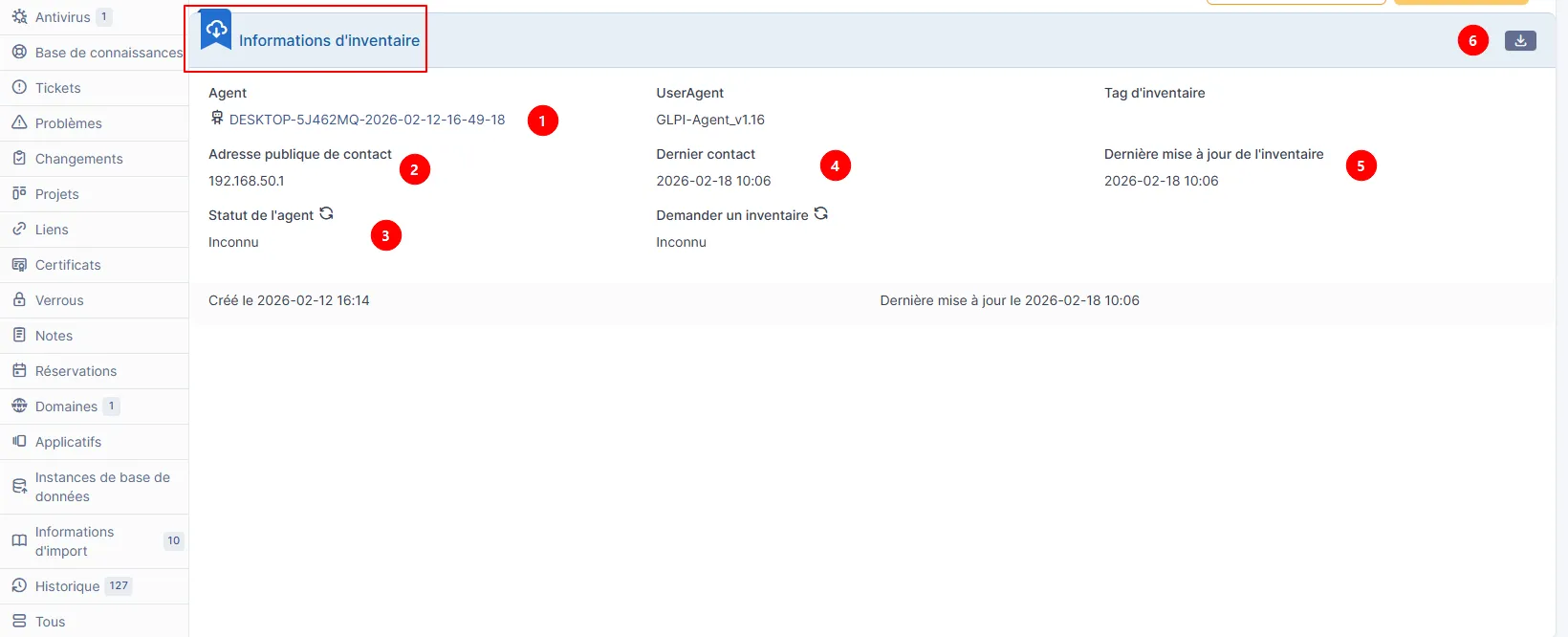
Task: Click the Antivirus count badge
Action: [x=104, y=17]
